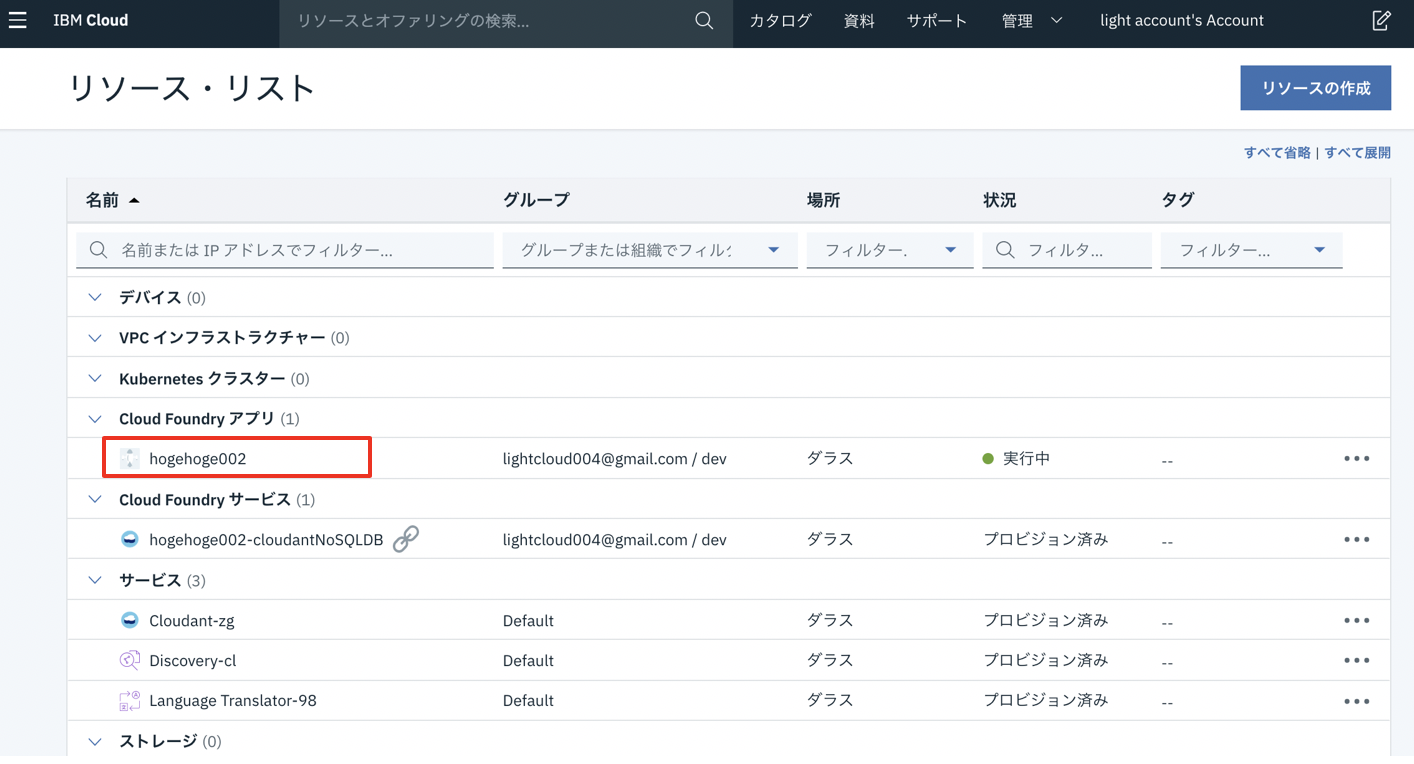
Task: Click the link chain icon beside hogehoge002-cloudantNoSQLDB
Action: [405, 539]
